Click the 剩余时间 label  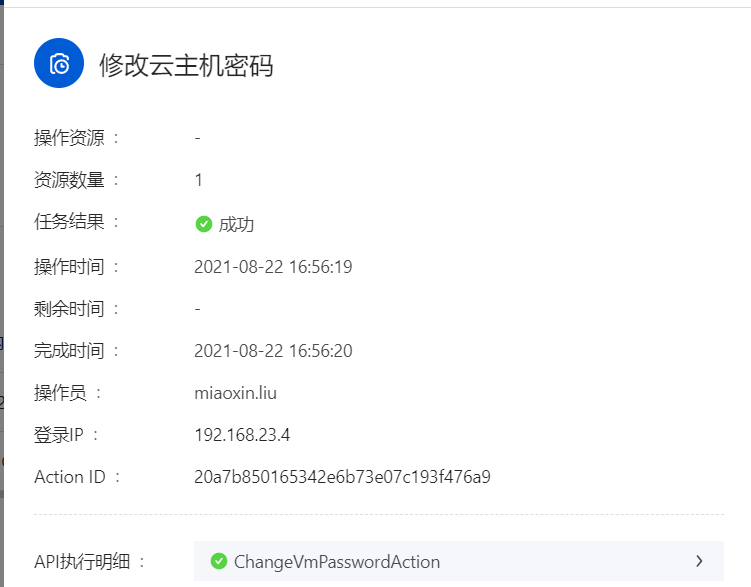(x=69, y=309)
